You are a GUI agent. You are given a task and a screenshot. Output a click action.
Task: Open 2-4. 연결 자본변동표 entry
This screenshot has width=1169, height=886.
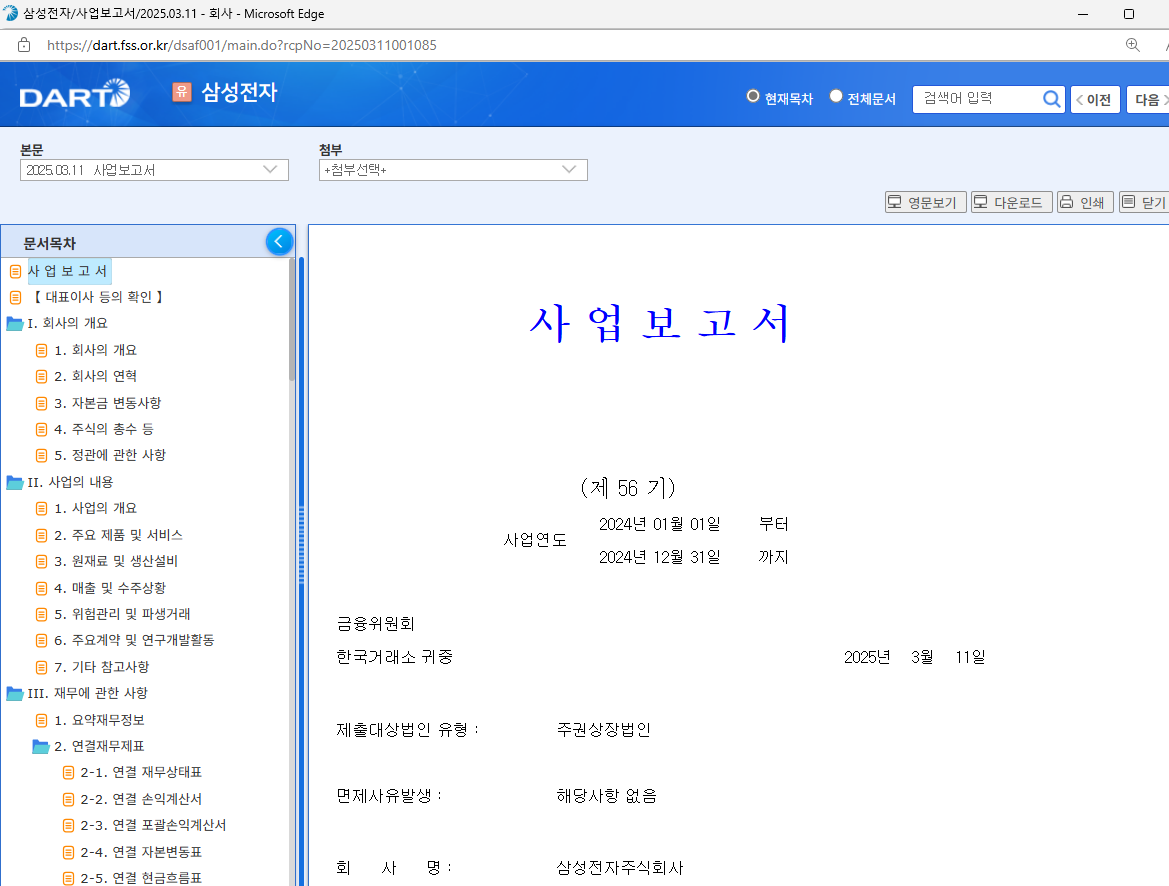tap(141, 852)
